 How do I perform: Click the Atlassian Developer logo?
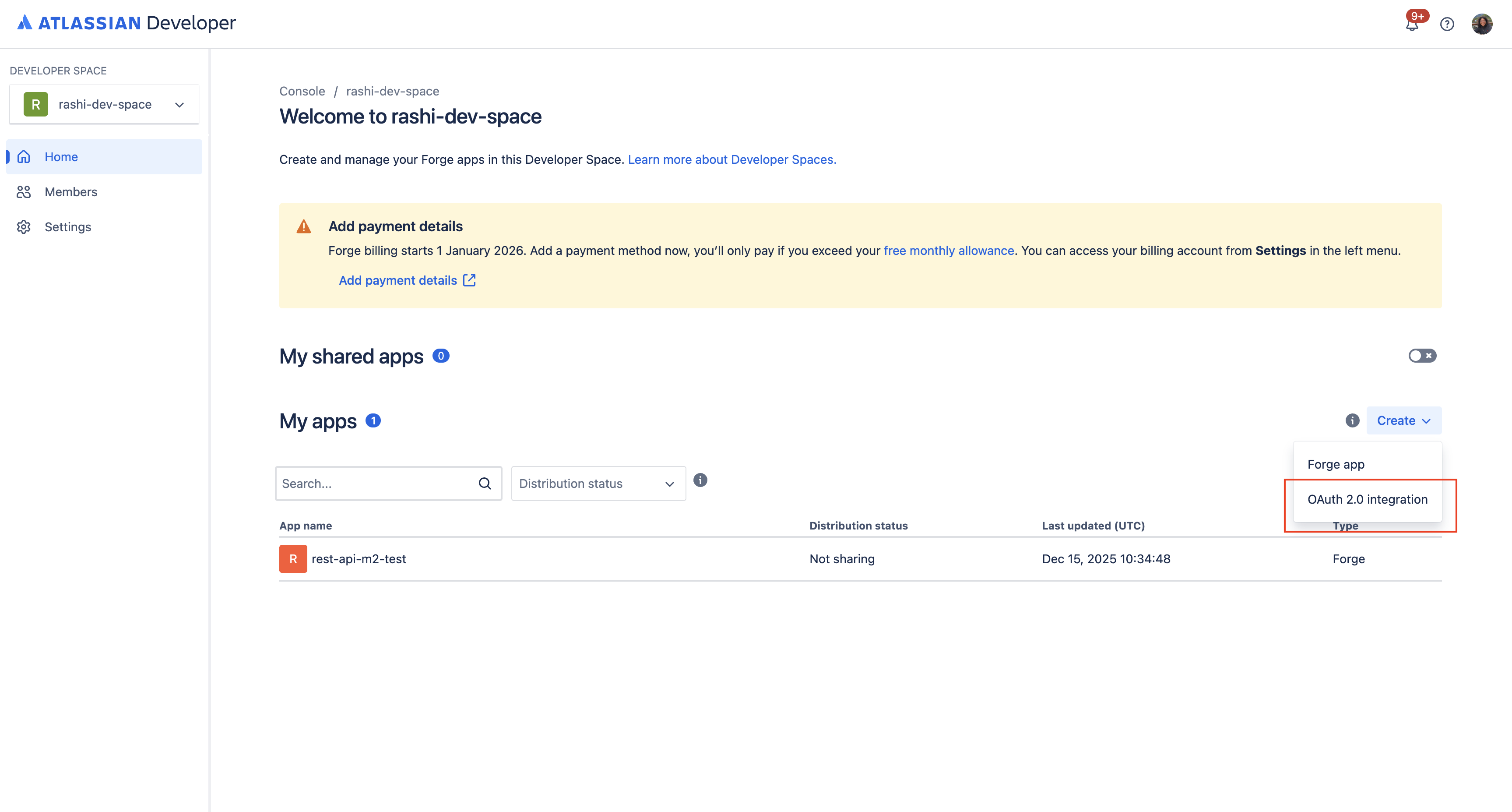(x=125, y=23)
